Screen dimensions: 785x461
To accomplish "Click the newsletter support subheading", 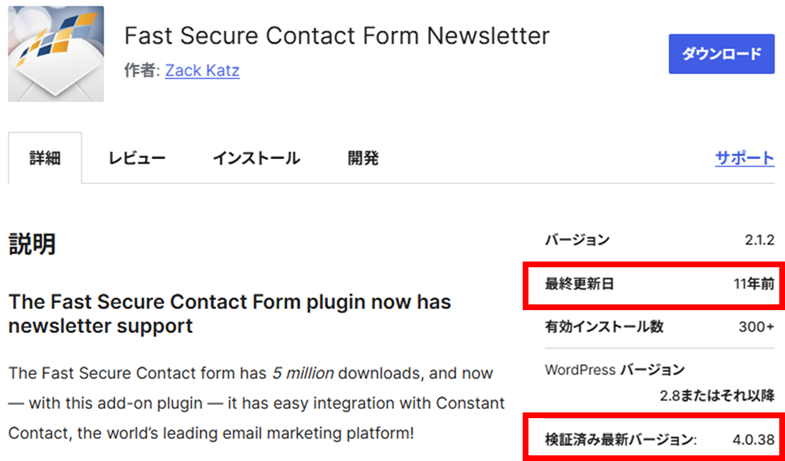I will pos(229,313).
